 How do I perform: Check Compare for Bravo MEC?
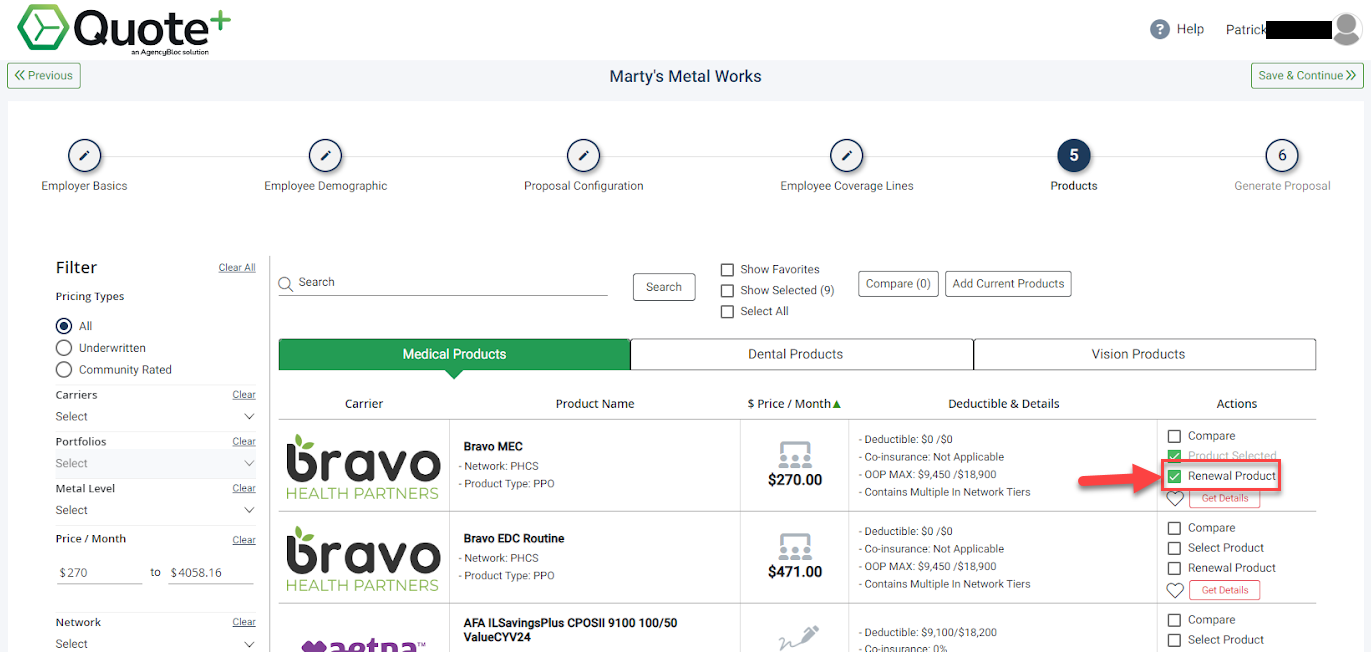click(1174, 436)
